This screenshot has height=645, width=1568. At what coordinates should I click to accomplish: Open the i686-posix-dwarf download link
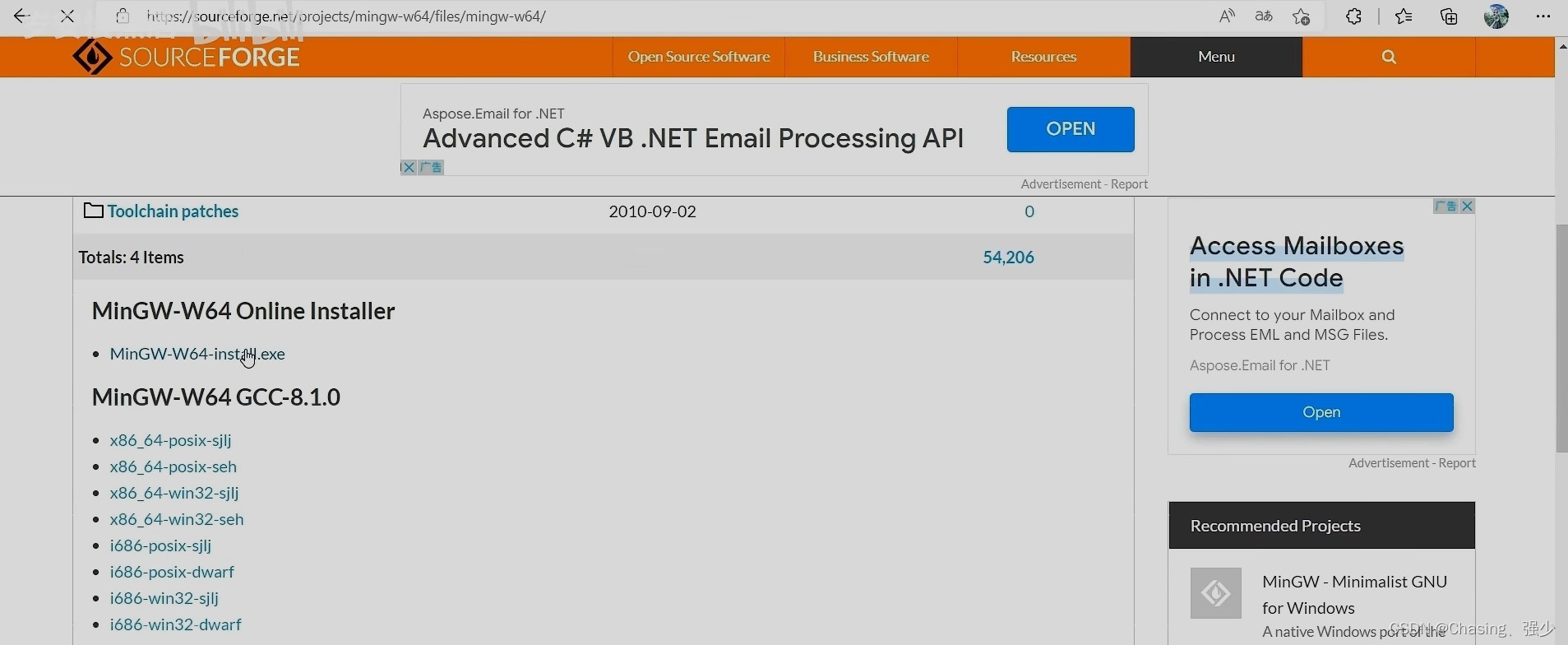coord(172,572)
